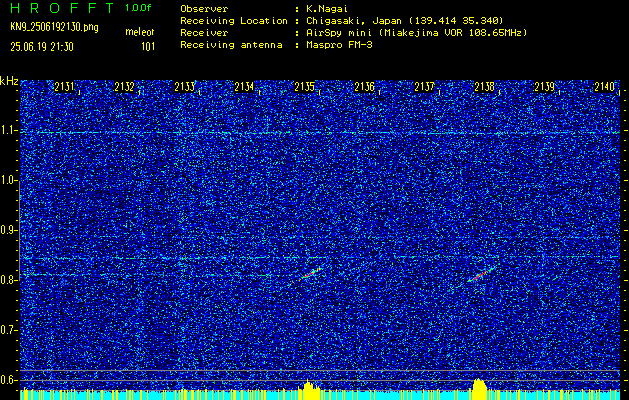Select filename KN9_2506192130.png
This screenshot has width=629, height=400.
pyautogui.click(x=54, y=27)
